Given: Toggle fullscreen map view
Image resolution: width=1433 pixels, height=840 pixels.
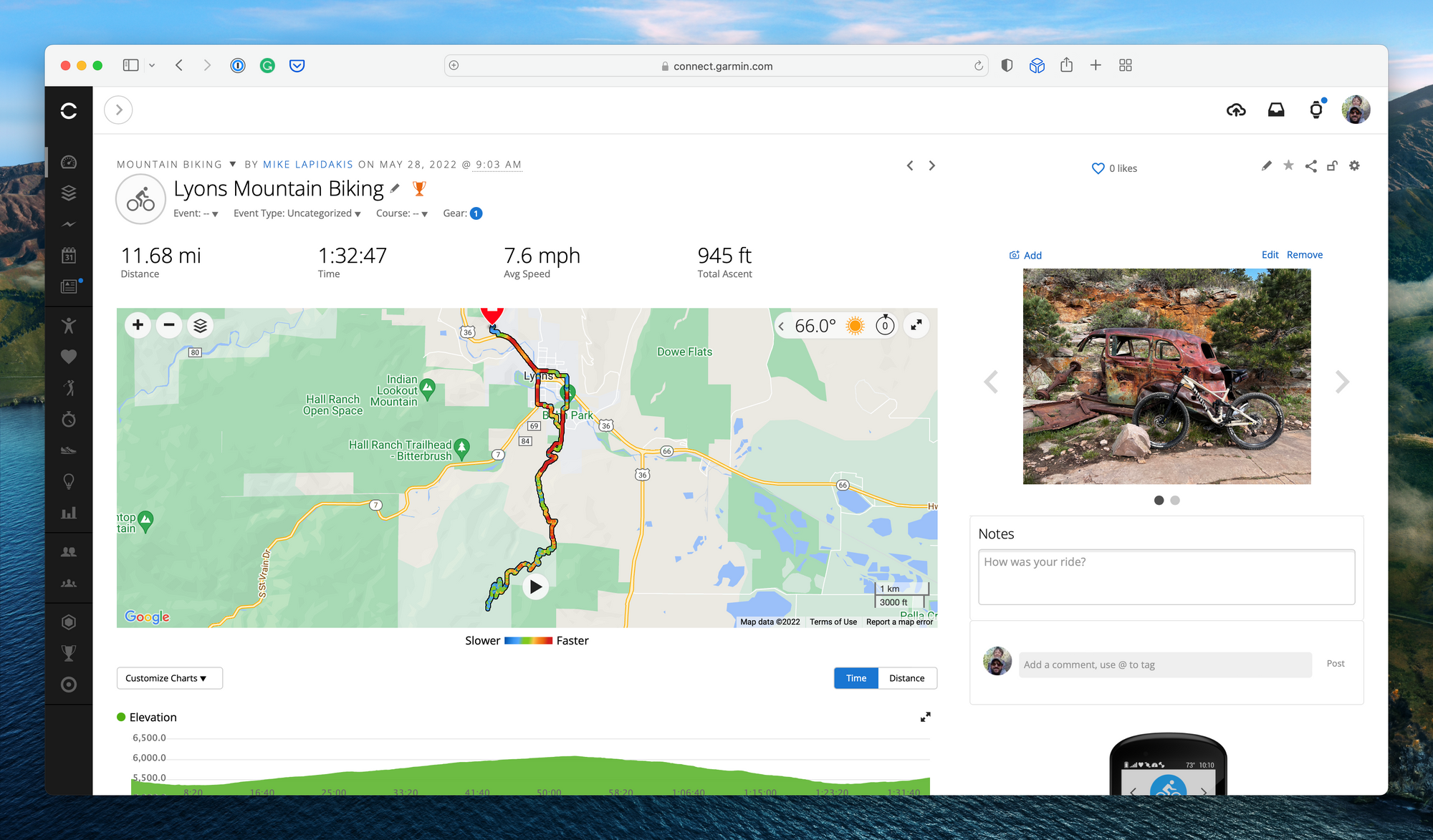Looking at the screenshot, I should (x=919, y=325).
